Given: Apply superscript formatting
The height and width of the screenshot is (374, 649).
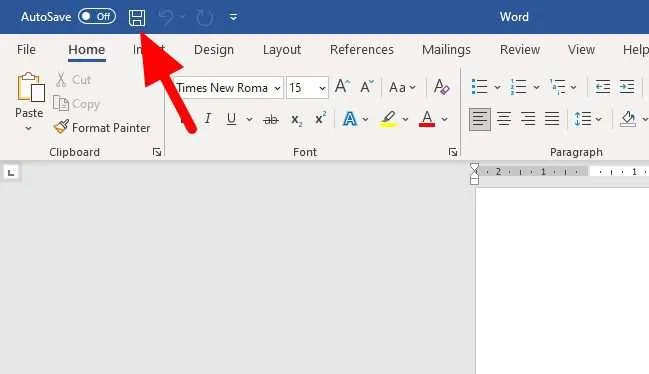Looking at the screenshot, I should pos(320,119).
